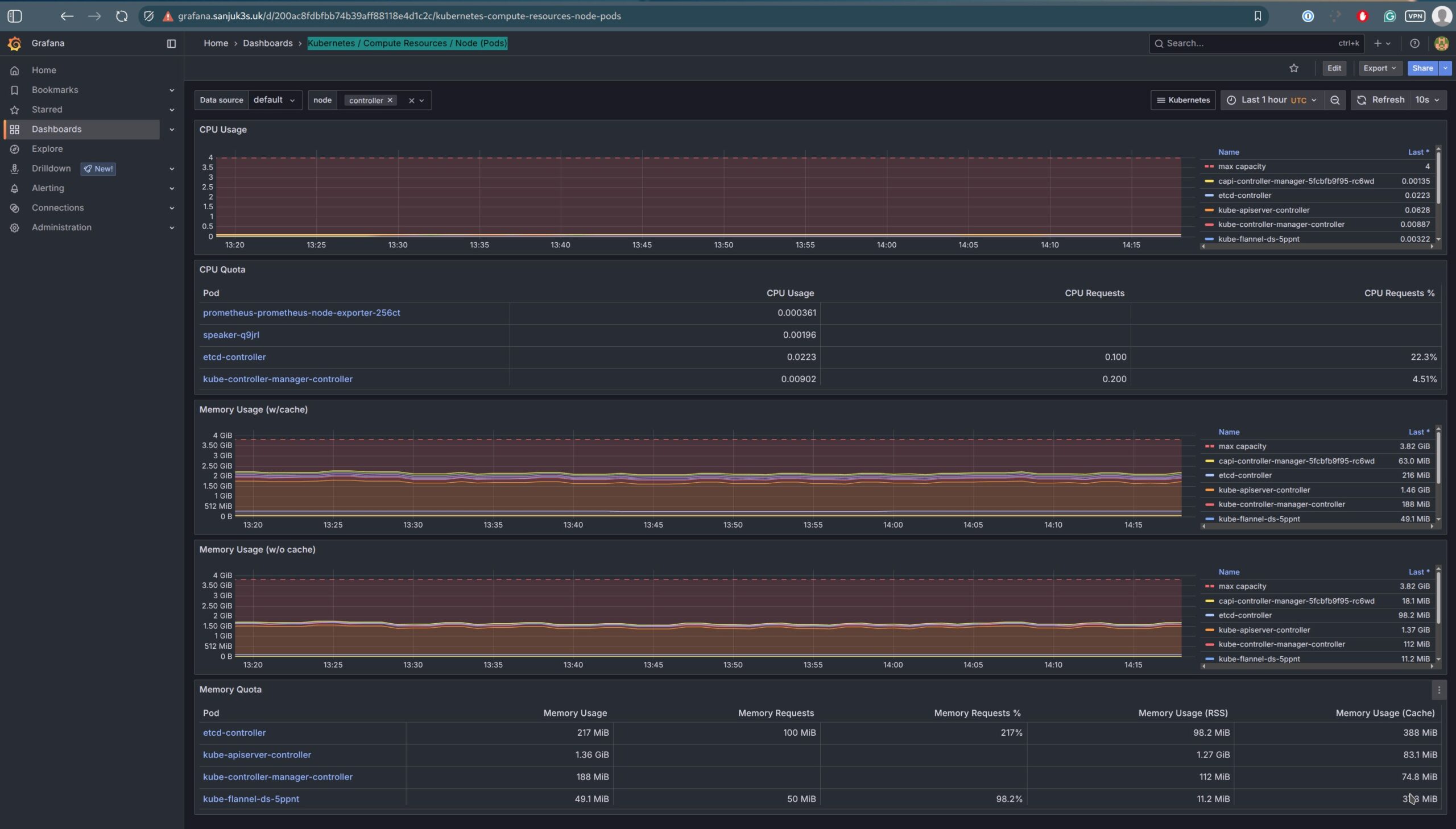Toggle etcd-controller series in CPU Usage legend

click(1244, 195)
